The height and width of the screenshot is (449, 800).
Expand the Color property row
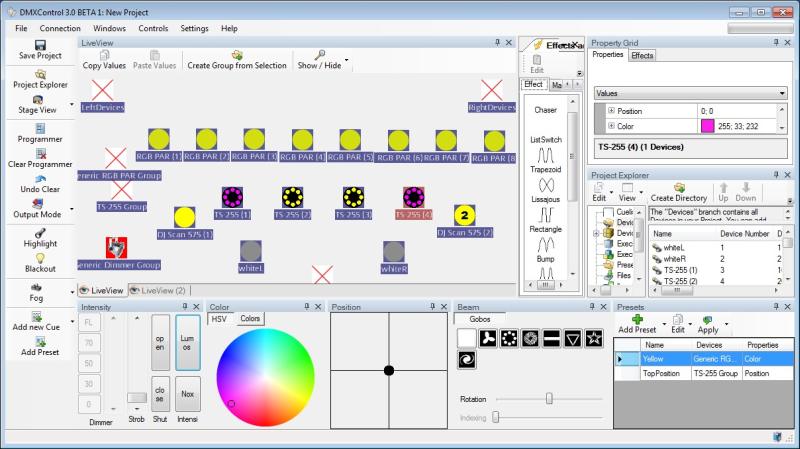[611, 126]
